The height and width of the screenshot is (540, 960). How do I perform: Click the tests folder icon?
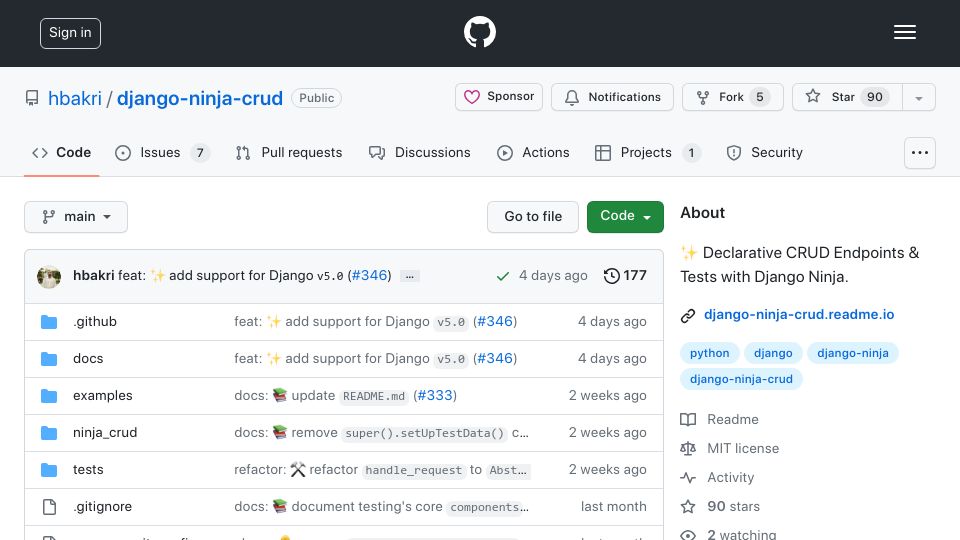49,470
